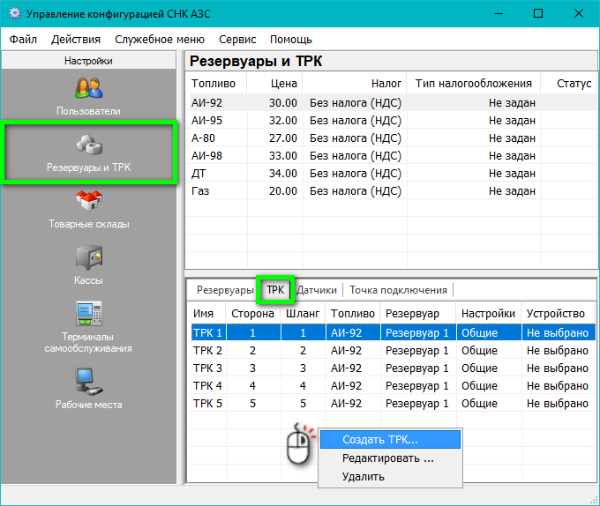Click the application gear icon in title bar
The image size is (600, 506).
[x=15, y=15]
